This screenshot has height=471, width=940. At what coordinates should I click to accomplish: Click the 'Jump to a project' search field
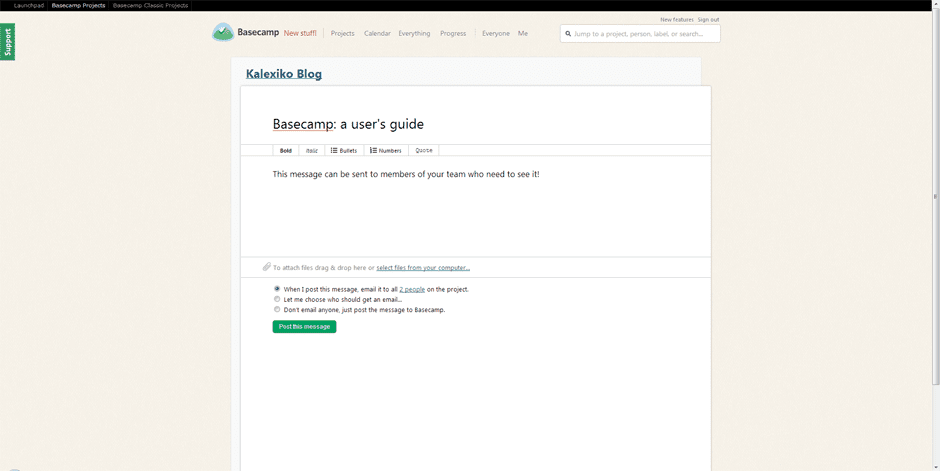[x=643, y=34]
